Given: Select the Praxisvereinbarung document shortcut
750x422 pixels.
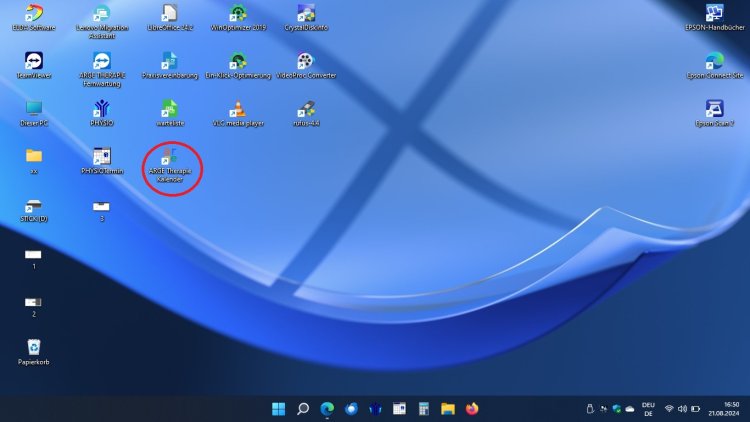Looking at the screenshot, I should click(x=170, y=66).
